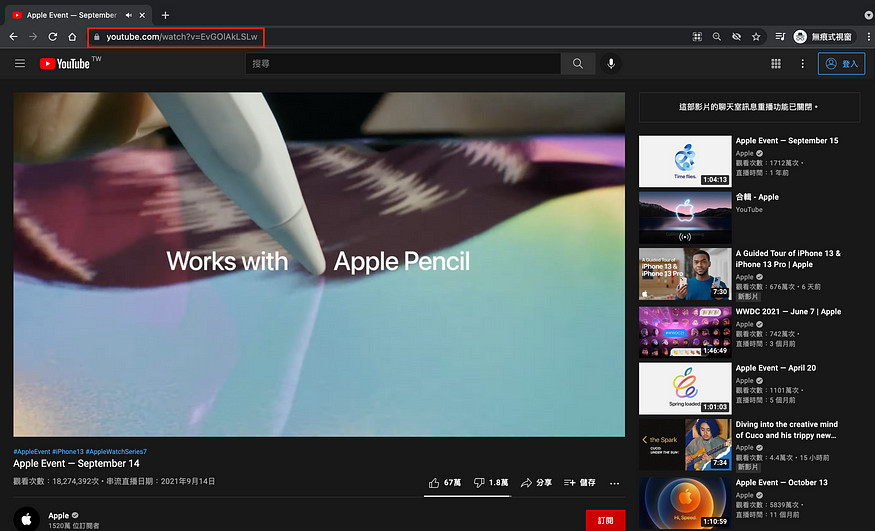This screenshot has height=531, width=875.
Task: Open the #AppleWatchSeries7 hashtag link
Action: 116,452
